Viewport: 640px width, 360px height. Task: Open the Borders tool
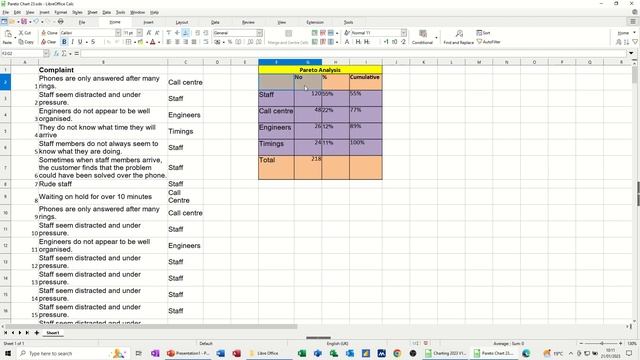coord(129,42)
